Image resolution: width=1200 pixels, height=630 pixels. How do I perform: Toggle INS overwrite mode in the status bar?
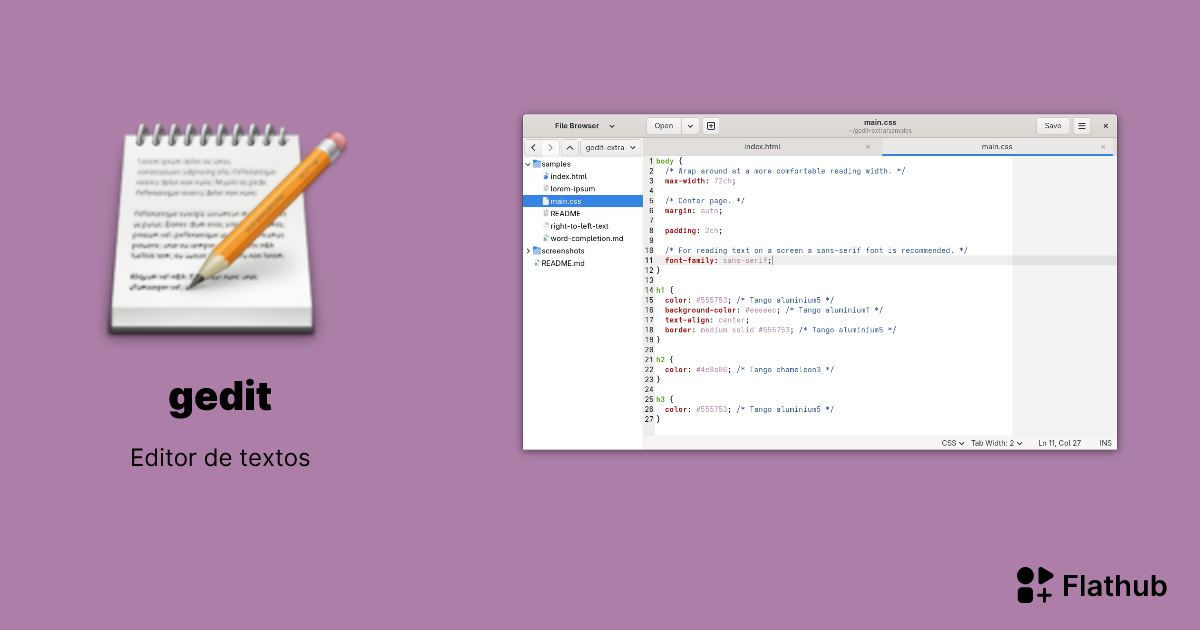[1104, 442]
